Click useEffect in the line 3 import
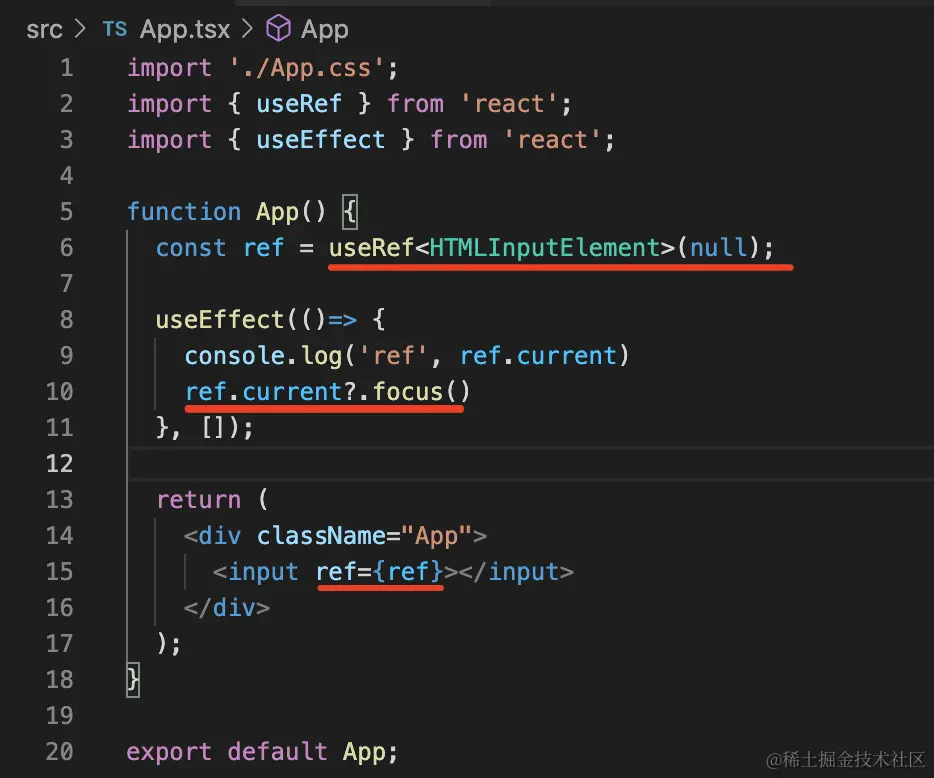 tap(320, 139)
